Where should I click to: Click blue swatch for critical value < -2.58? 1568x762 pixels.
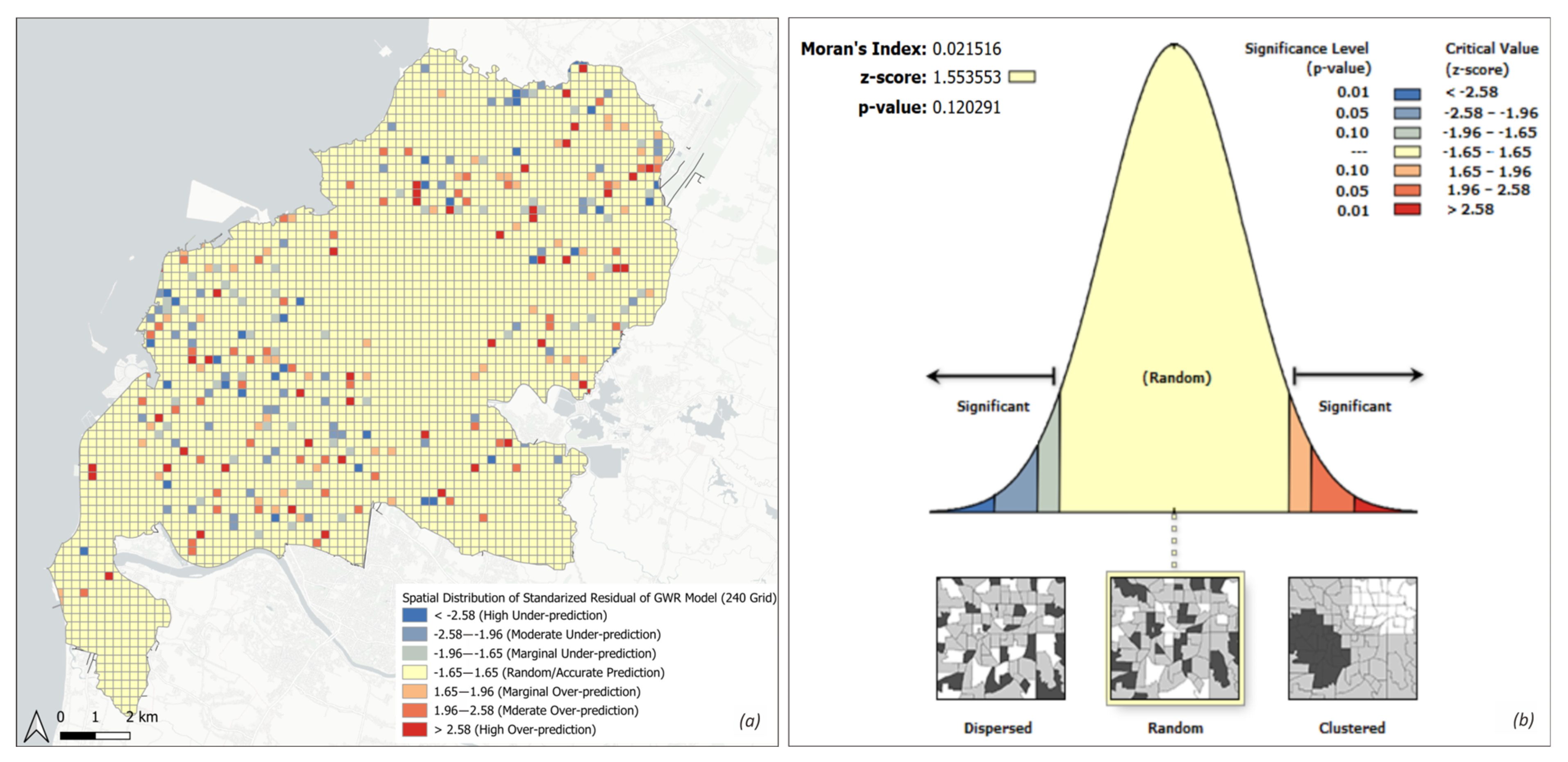(1407, 94)
